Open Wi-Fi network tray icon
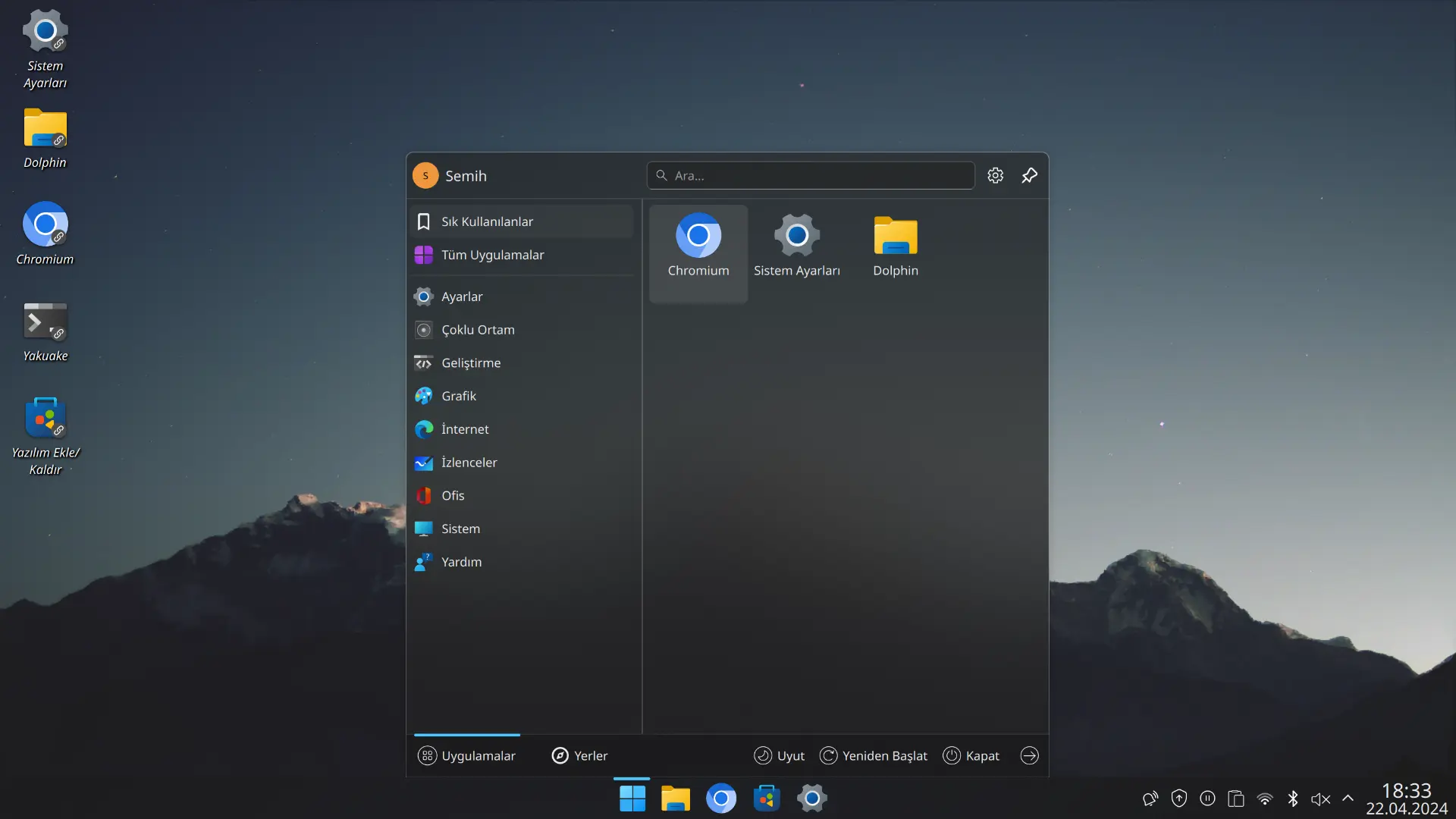1456x819 pixels. point(1265,799)
